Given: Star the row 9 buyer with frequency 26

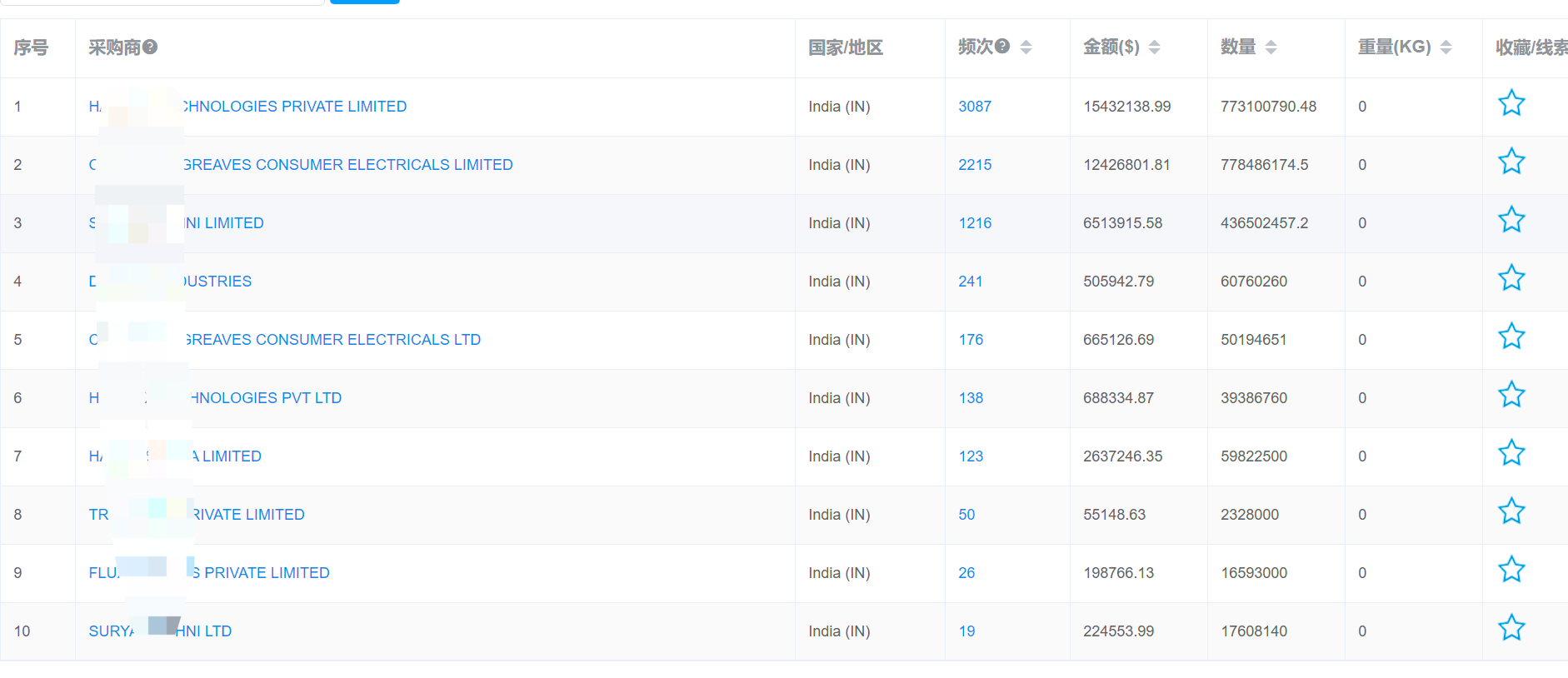Looking at the screenshot, I should tap(1511, 570).
